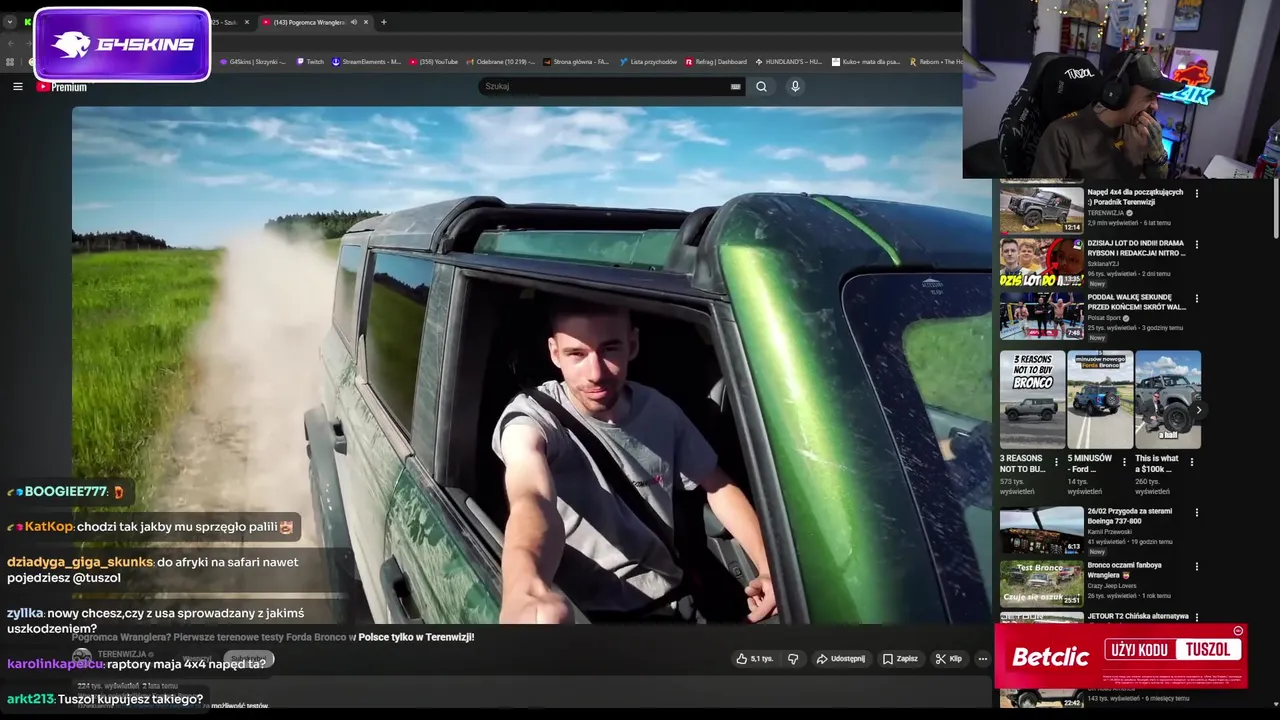Click the main Ford Bronco video player
Image resolution: width=1280 pixels, height=720 pixels.
531,365
